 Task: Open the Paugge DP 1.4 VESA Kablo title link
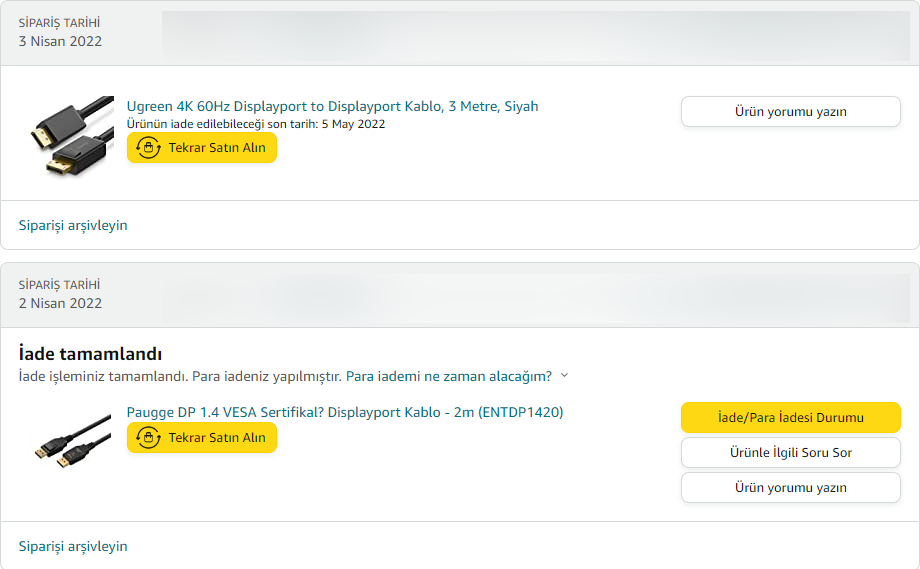(344, 412)
